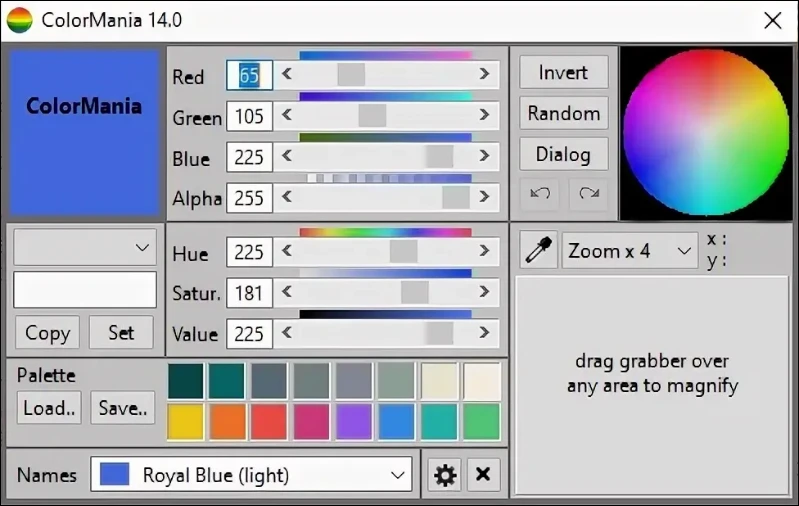Click the ColorMania rainbow app icon
Screen dimensions: 799x506
click(19, 20)
